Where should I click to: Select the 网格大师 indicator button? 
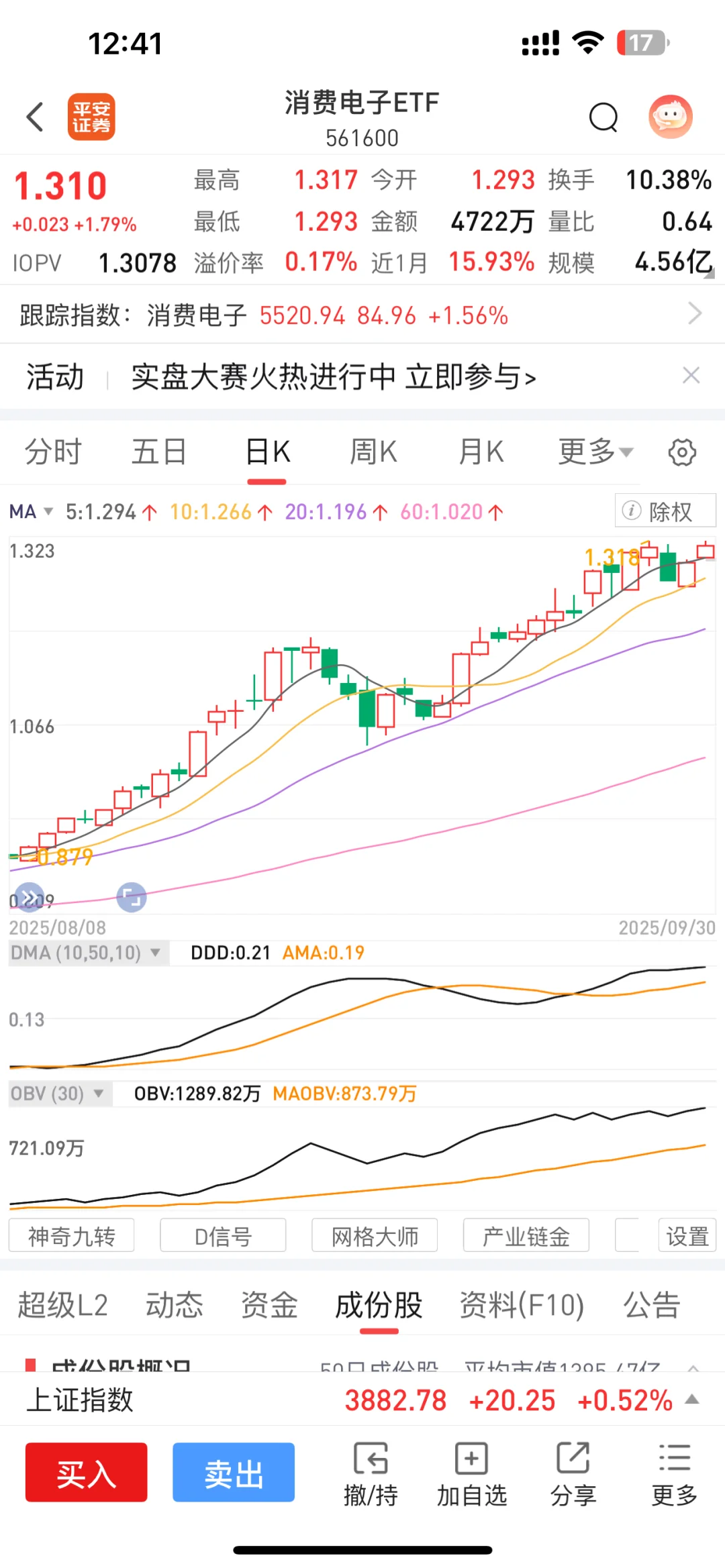click(375, 1235)
